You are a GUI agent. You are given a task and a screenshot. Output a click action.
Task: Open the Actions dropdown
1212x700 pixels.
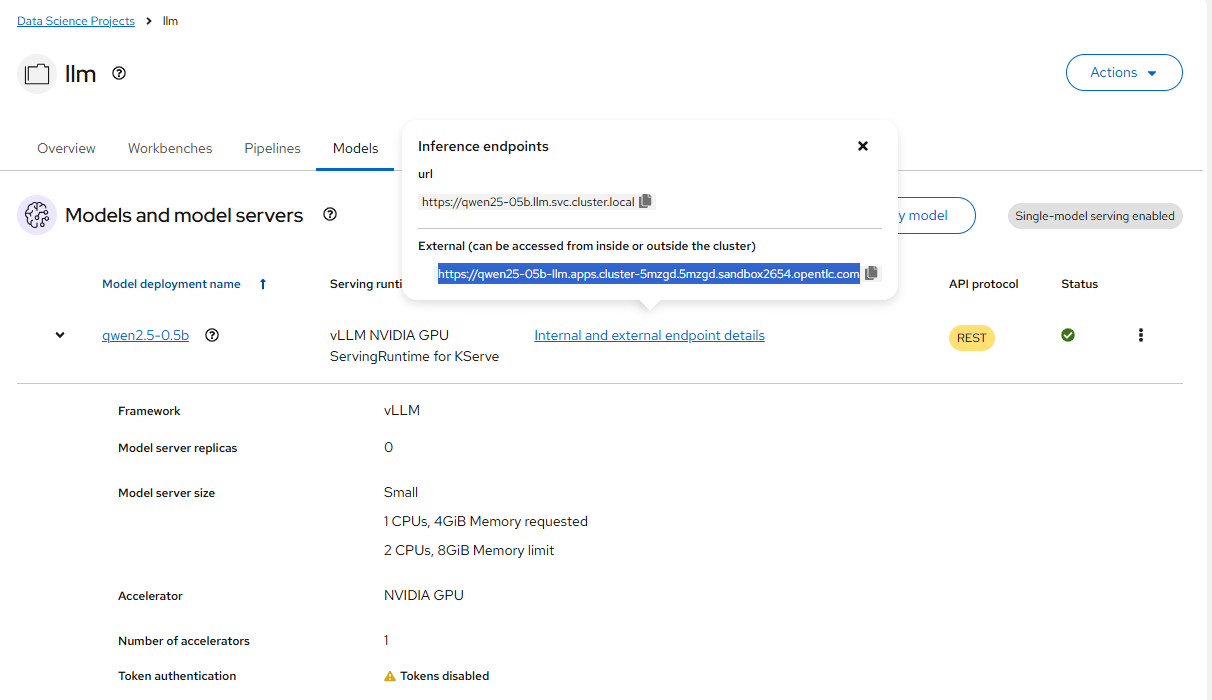click(1124, 72)
